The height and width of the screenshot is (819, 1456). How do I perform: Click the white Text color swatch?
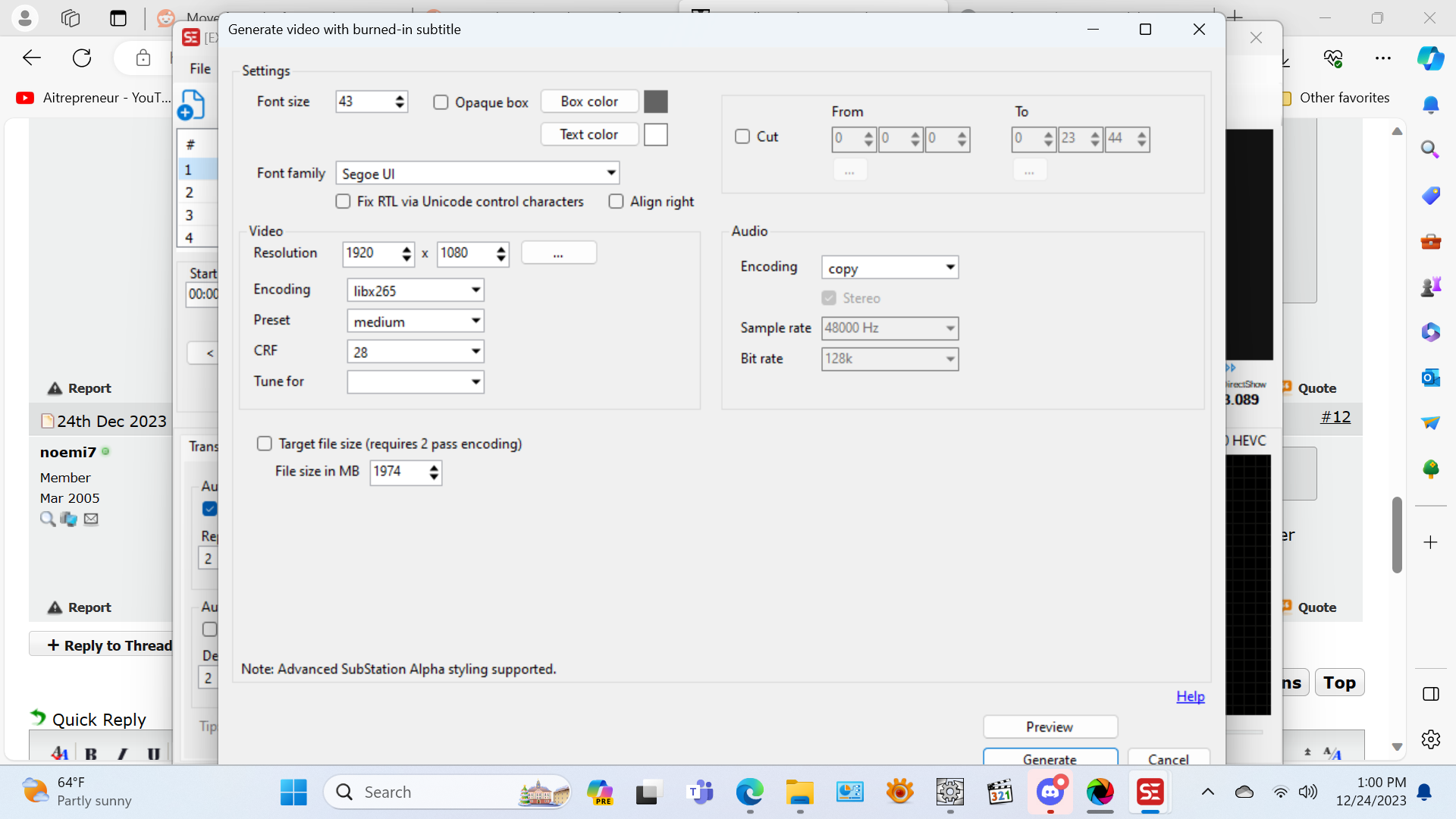pyautogui.click(x=655, y=134)
